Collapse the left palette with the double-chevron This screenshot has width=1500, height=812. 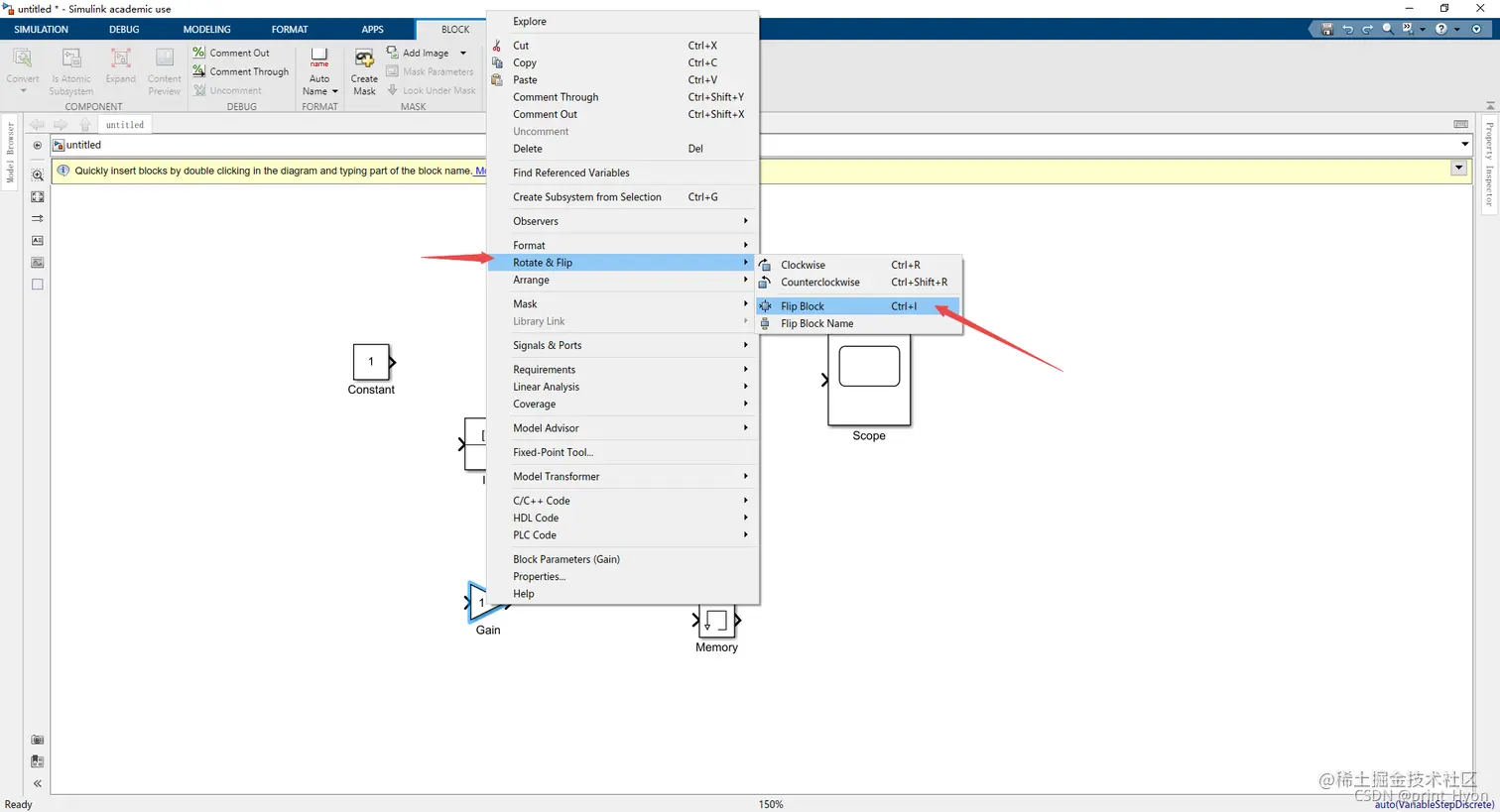click(38, 783)
